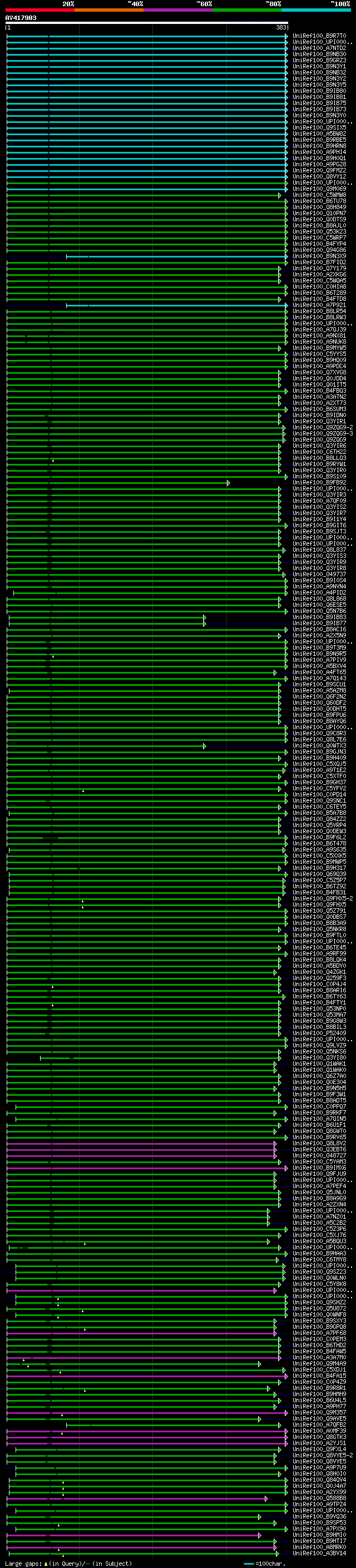
Task: Select hit label UniRef100_B8LR54
Action: (319, 311)
